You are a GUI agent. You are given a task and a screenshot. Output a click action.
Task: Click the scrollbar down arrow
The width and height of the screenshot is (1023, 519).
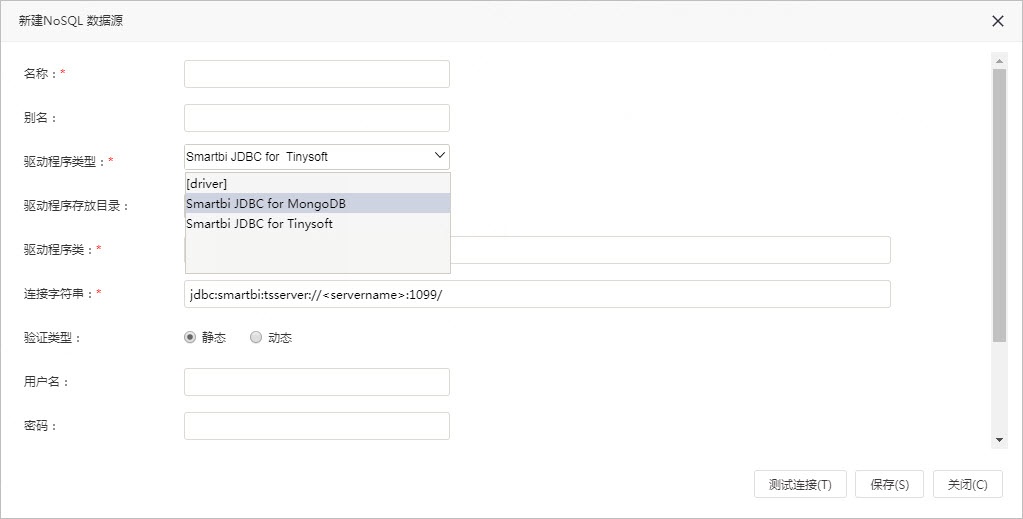(x=999, y=440)
